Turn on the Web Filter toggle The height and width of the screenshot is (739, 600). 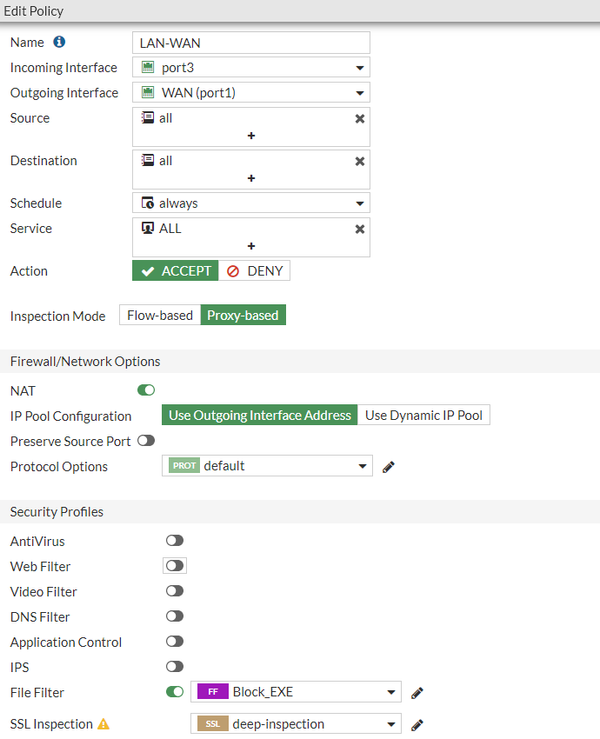pyautogui.click(x=175, y=566)
